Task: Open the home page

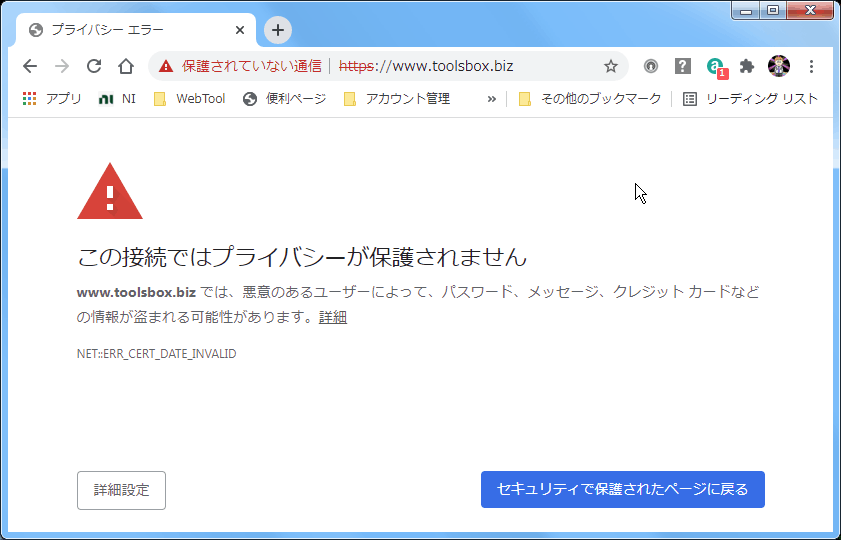Action: point(126,66)
